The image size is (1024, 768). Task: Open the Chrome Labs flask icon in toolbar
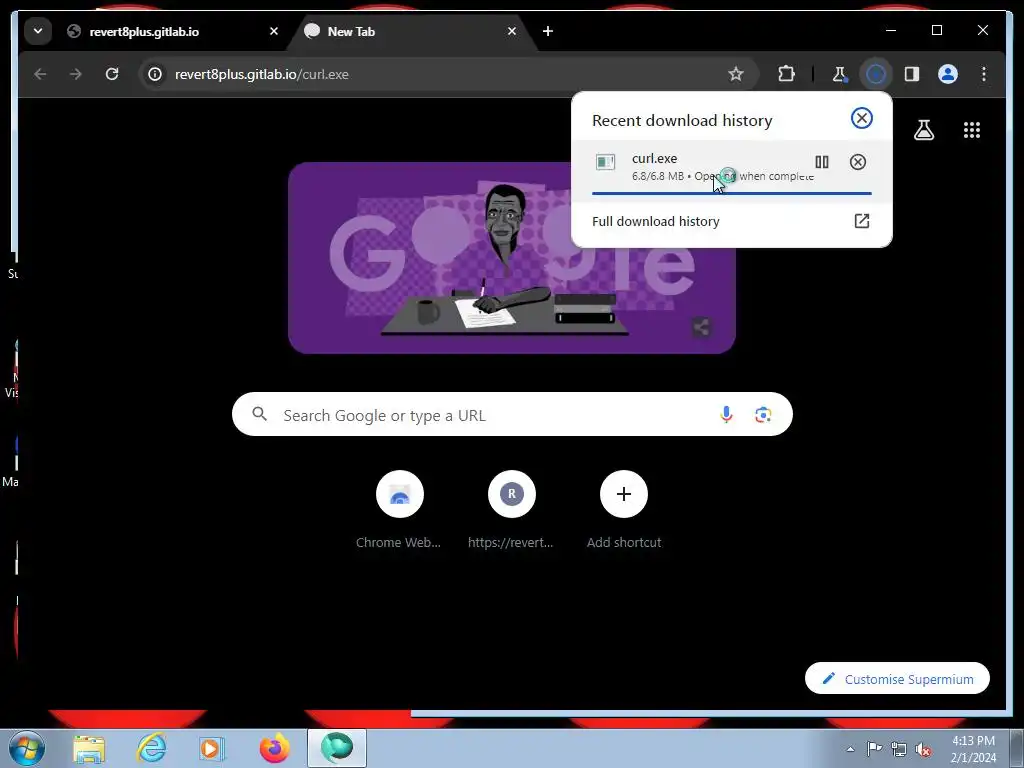pyautogui.click(x=839, y=74)
